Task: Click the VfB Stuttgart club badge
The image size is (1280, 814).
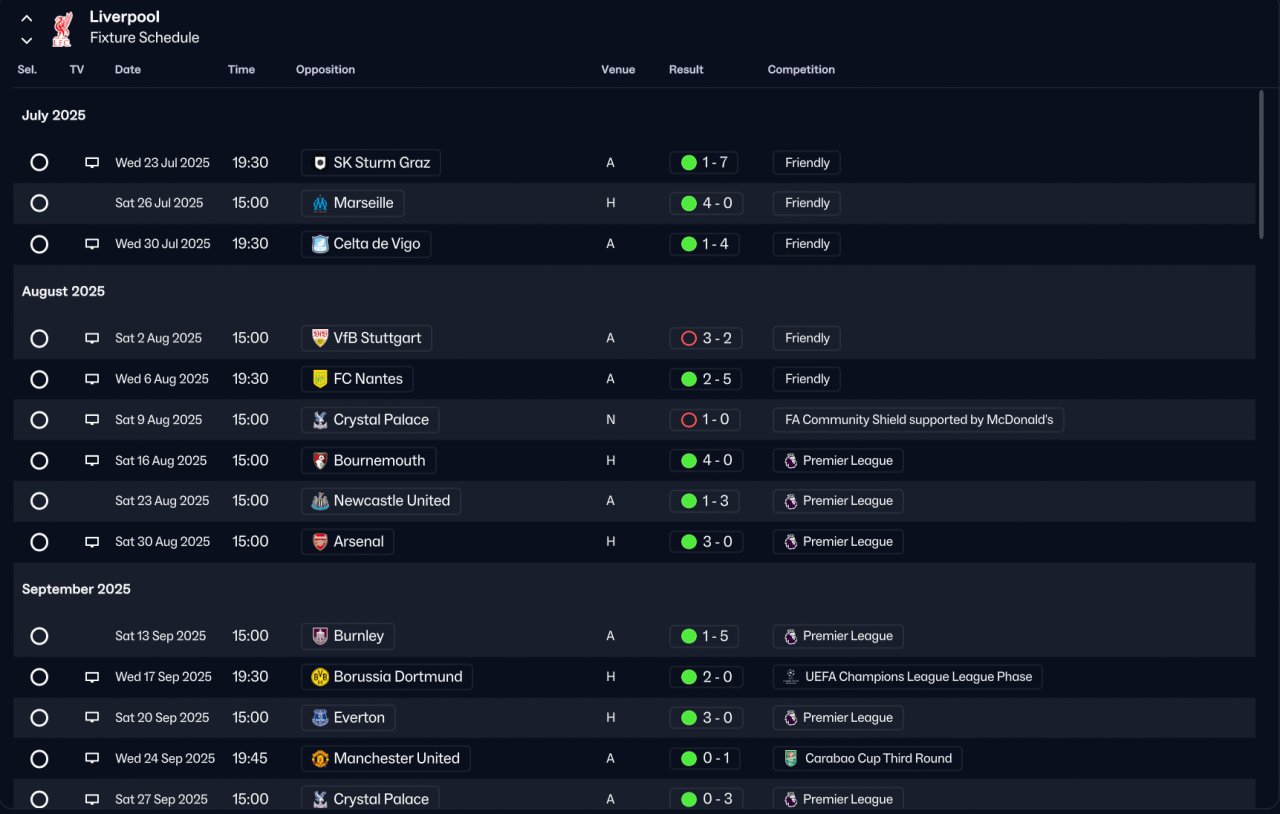Action: [x=320, y=338]
